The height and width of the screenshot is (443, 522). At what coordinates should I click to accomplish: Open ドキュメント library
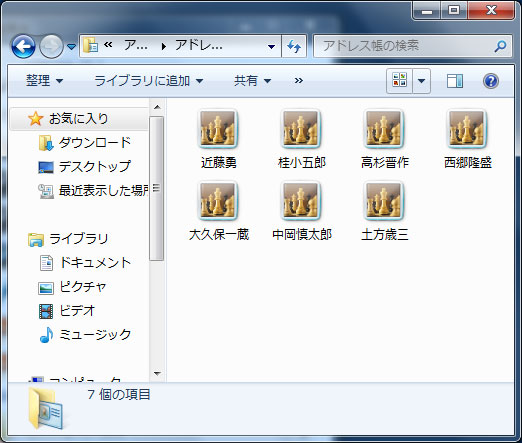point(85,263)
